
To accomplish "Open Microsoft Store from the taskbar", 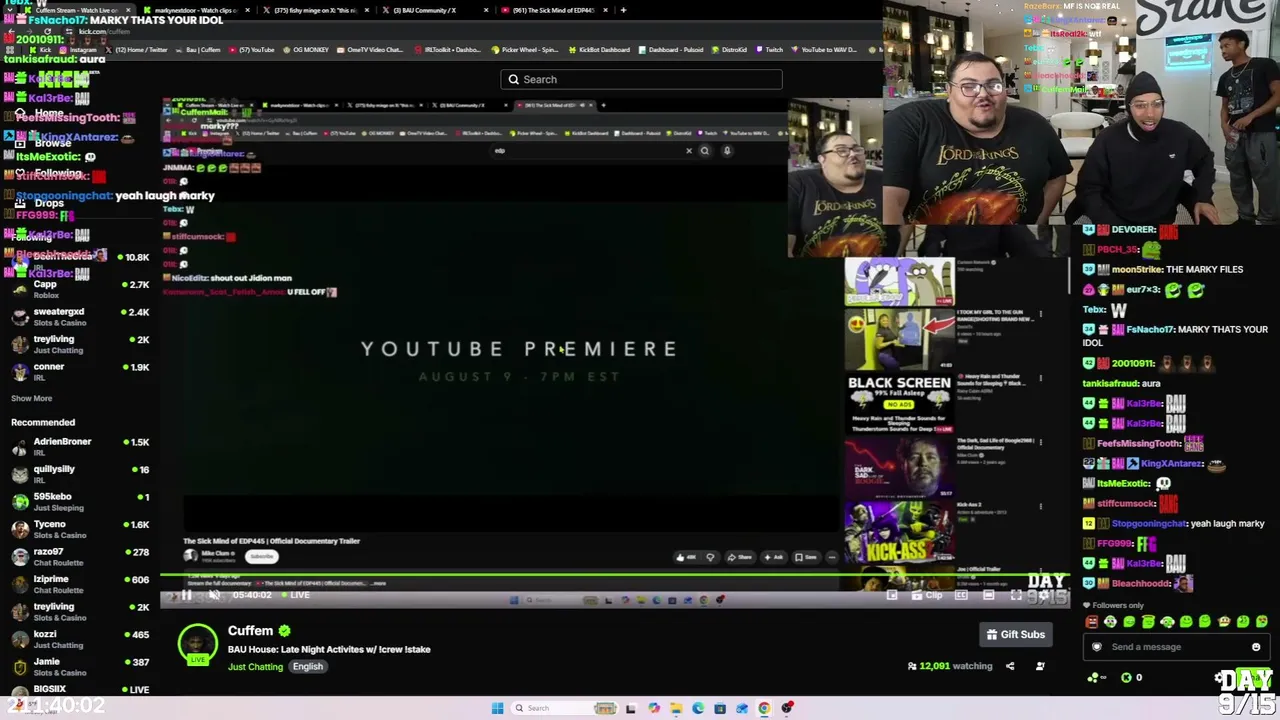I will point(719,708).
